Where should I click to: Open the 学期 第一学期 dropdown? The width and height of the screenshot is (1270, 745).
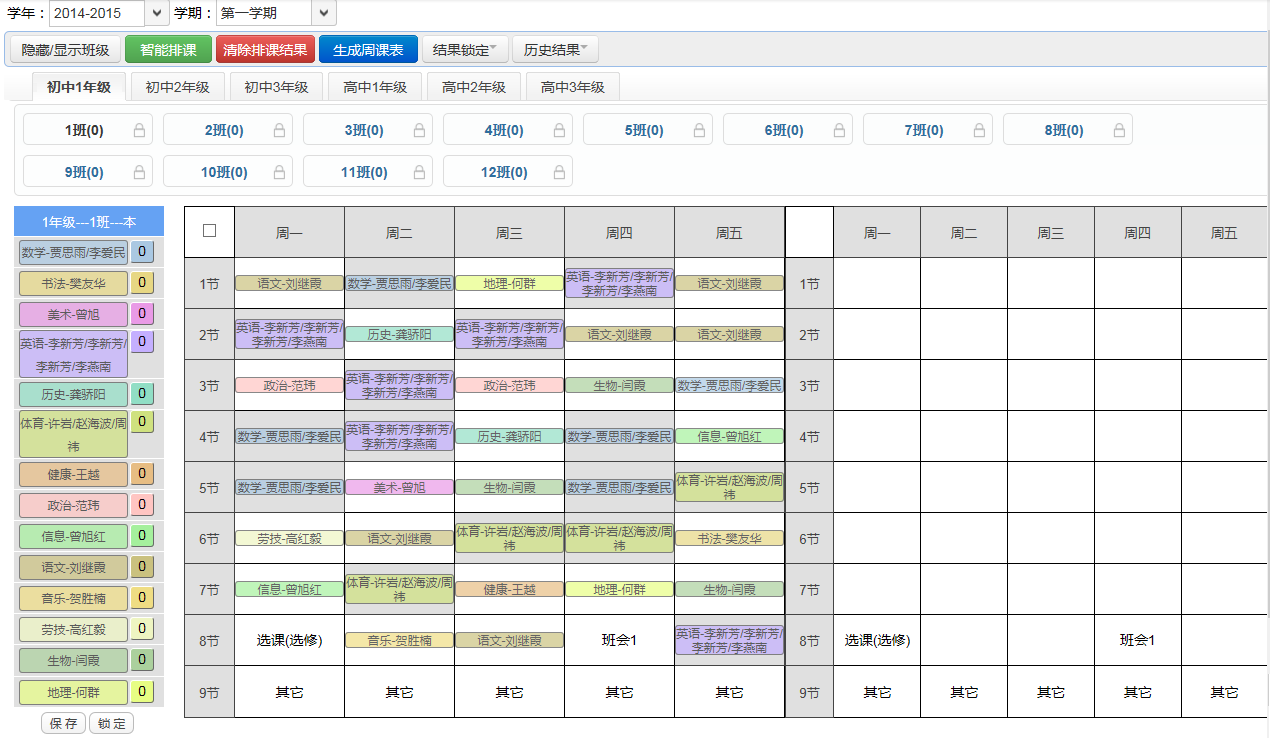click(276, 13)
